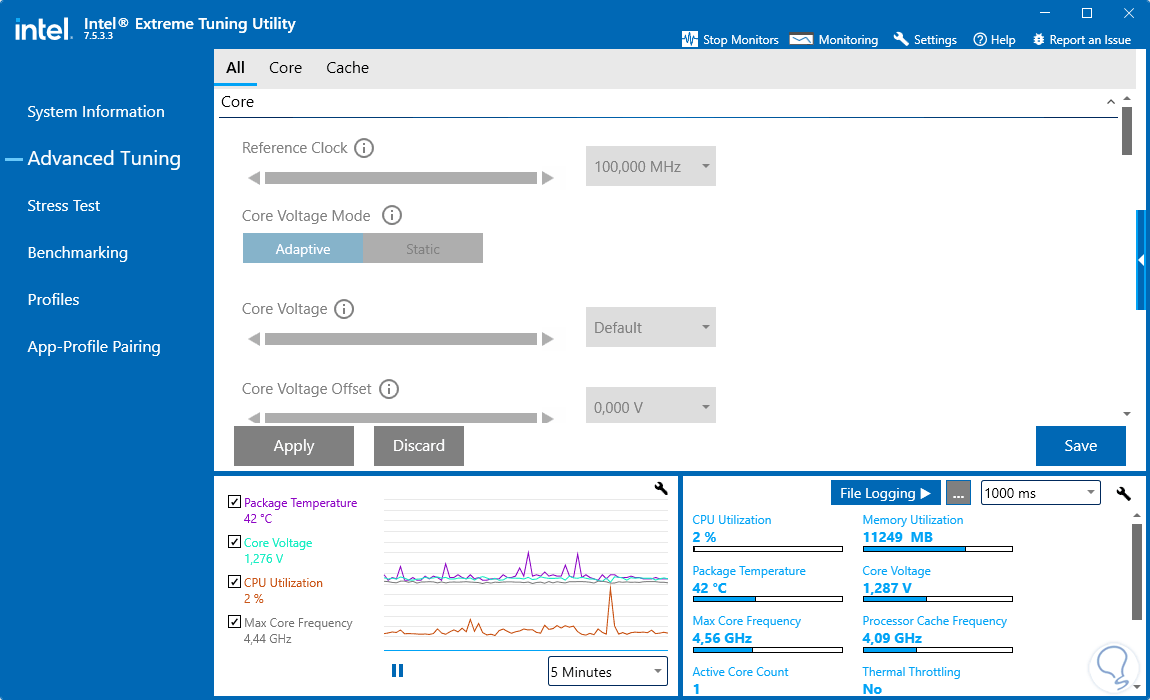Click the monitor Package Temperature 42 °C value

coord(709,588)
